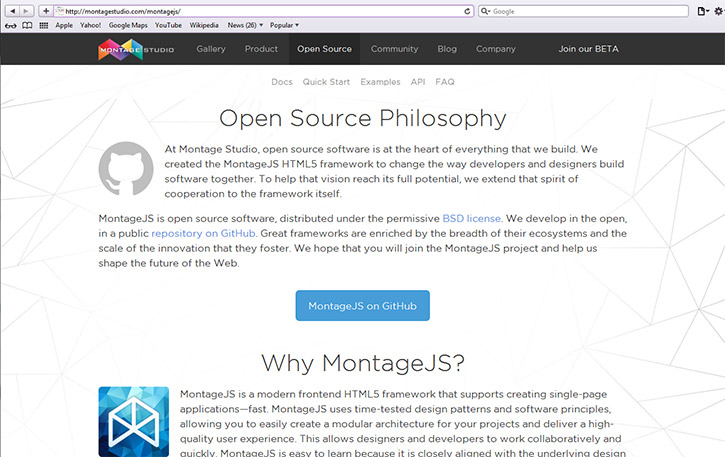Open the Apple bookmark

coord(64,25)
